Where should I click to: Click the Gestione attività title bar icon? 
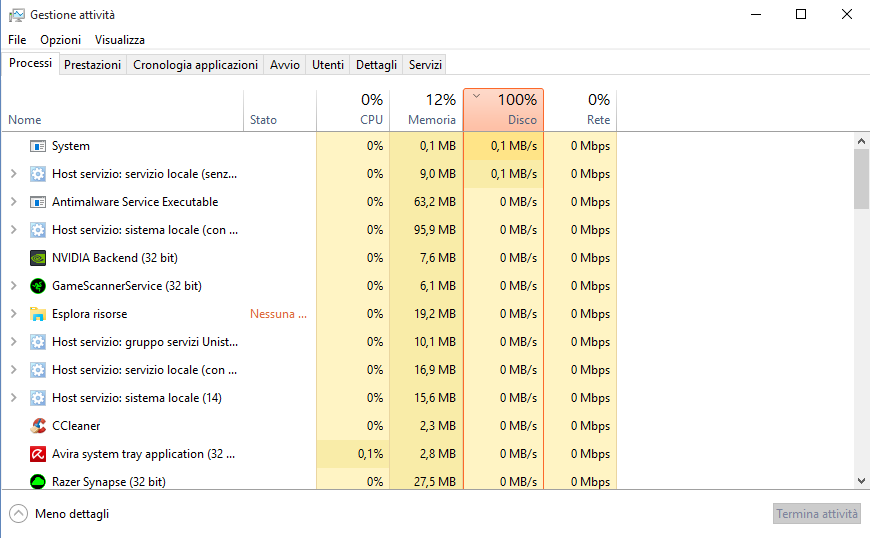tap(17, 15)
